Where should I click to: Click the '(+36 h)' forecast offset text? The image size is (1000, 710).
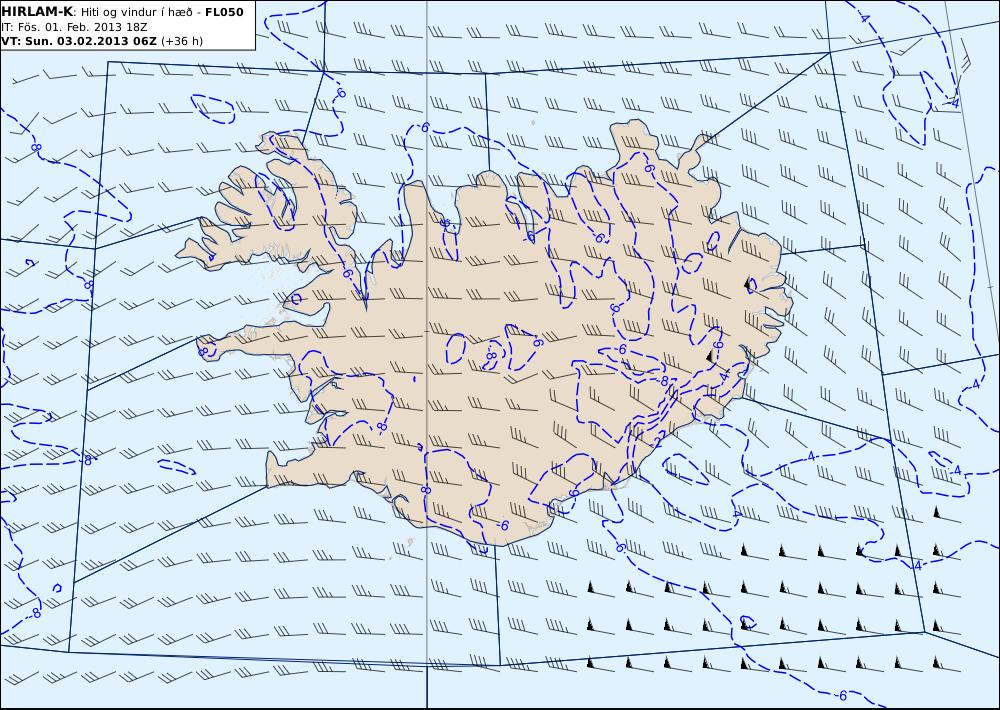182,41
